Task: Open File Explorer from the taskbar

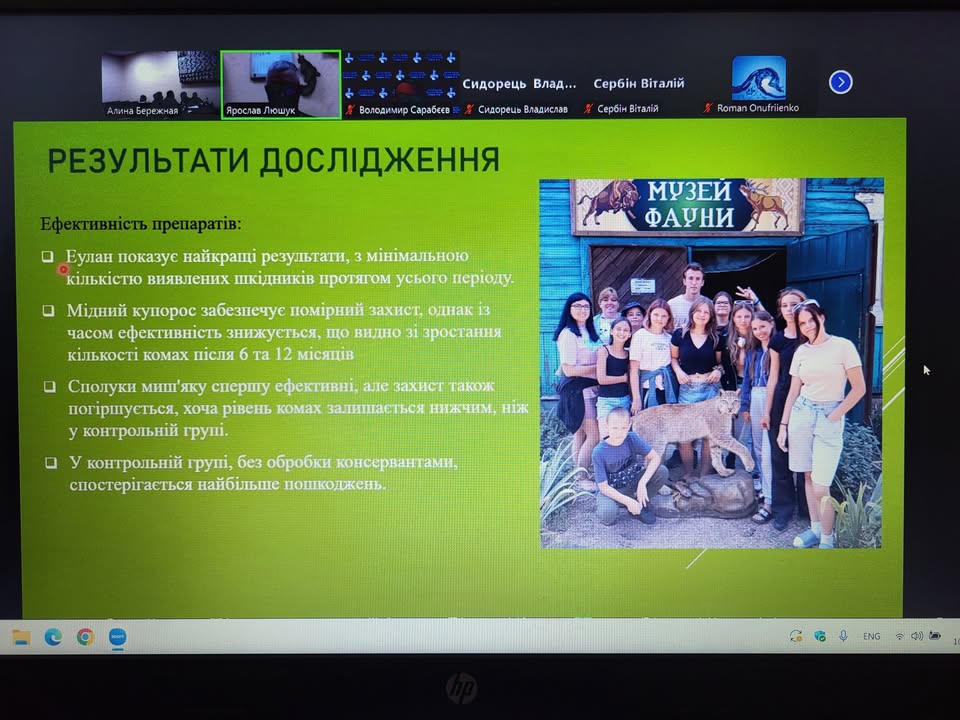Action: coord(21,637)
